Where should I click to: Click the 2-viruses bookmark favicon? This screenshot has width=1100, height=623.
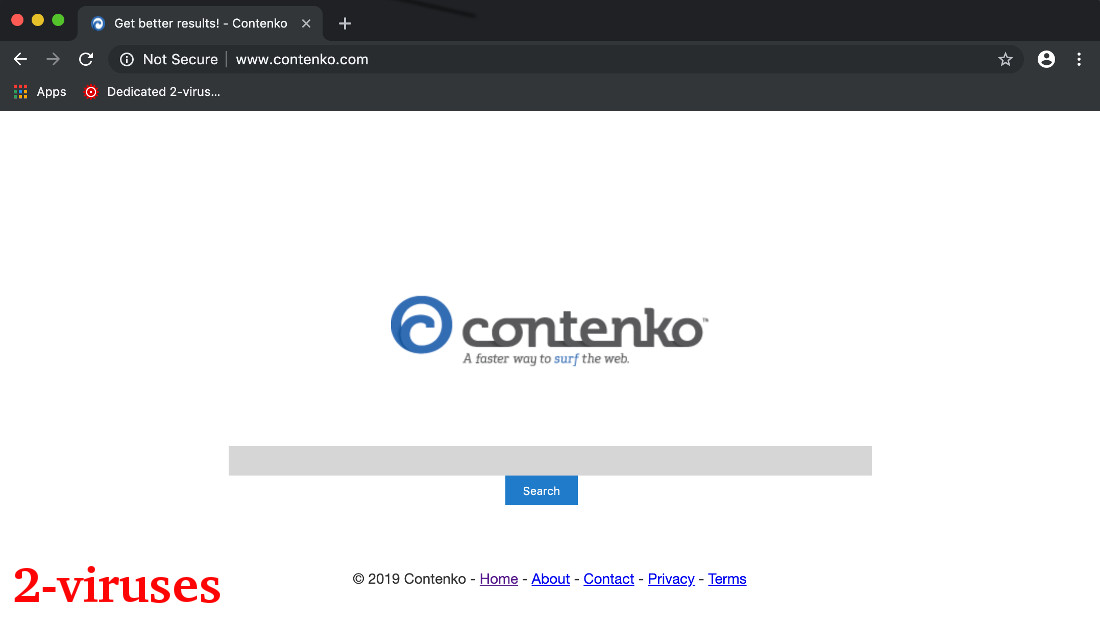point(90,91)
